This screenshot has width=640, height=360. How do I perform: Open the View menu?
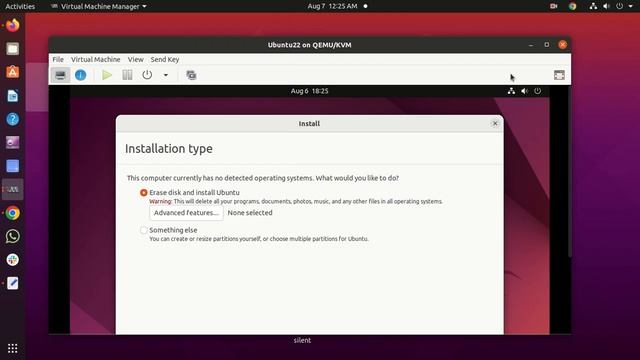pos(136,60)
